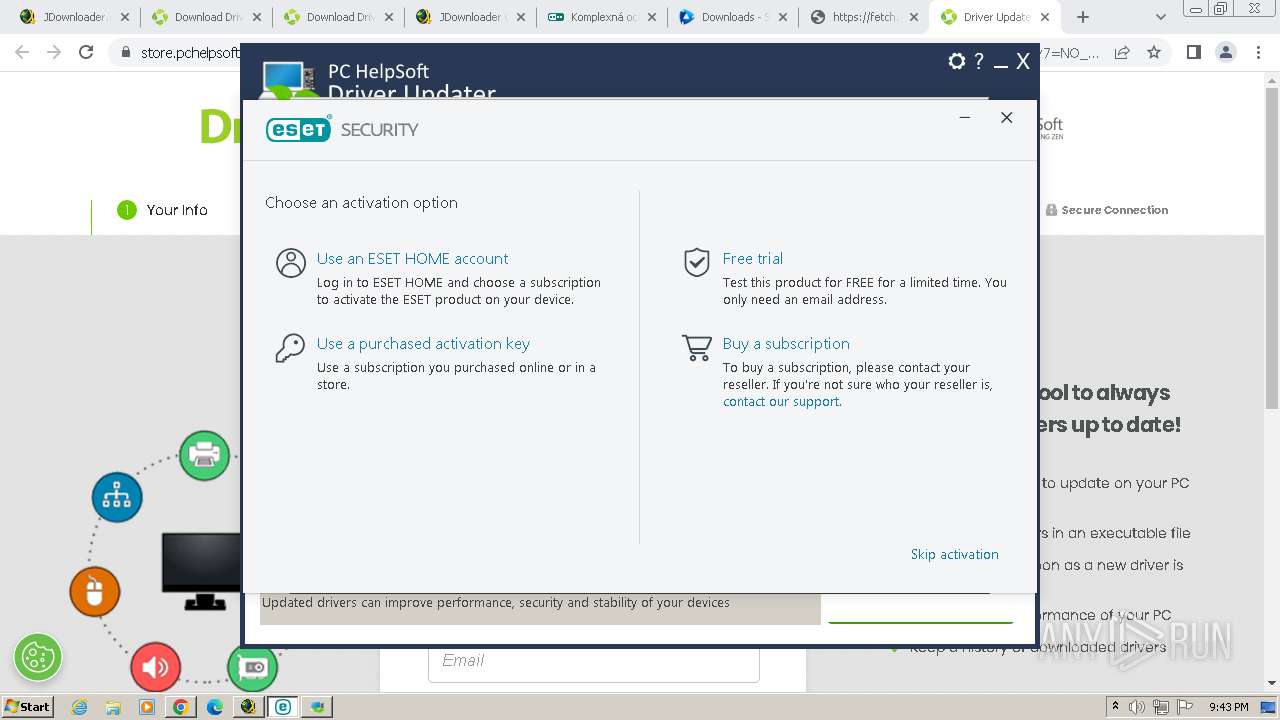The width and height of the screenshot is (1280, 720).
Task: Minimize the ESET Security dialog
Action: 964,118
